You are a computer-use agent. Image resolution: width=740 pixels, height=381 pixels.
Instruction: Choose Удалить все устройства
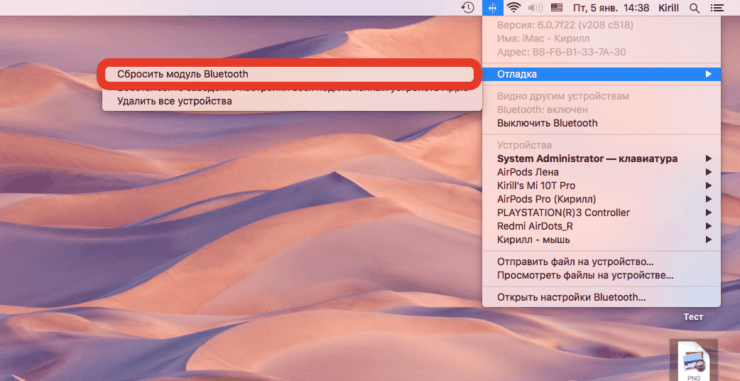click(292, 101)
